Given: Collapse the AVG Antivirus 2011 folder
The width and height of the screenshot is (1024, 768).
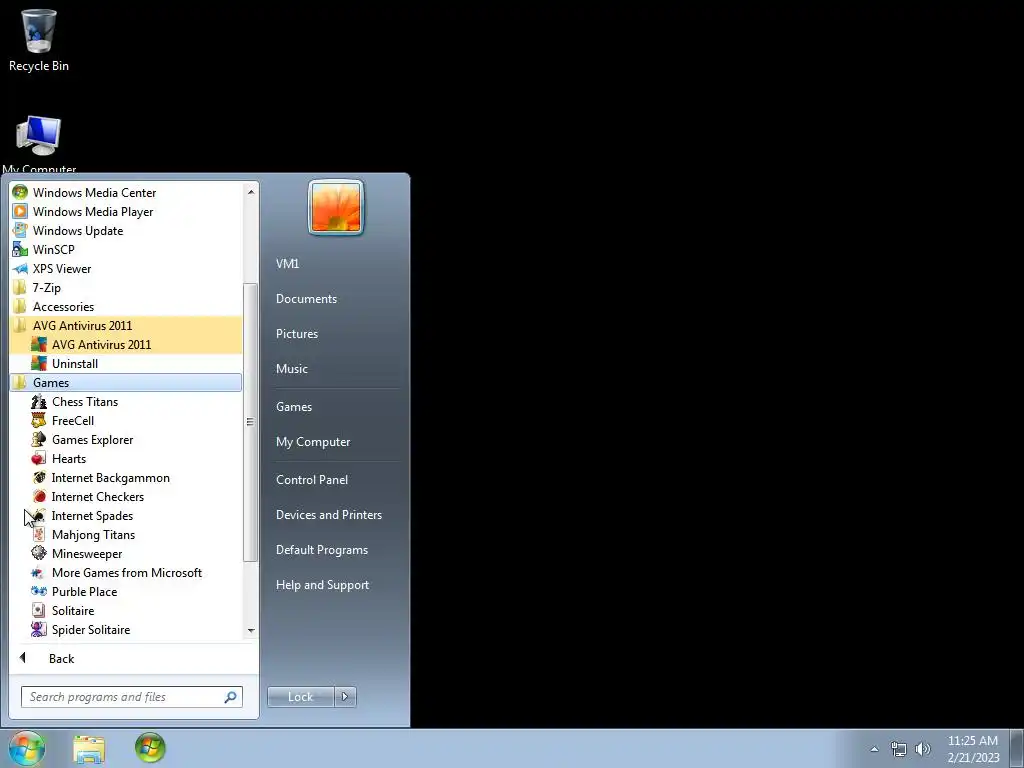Looking at the screenshot, I should click(x=126, y=325).
